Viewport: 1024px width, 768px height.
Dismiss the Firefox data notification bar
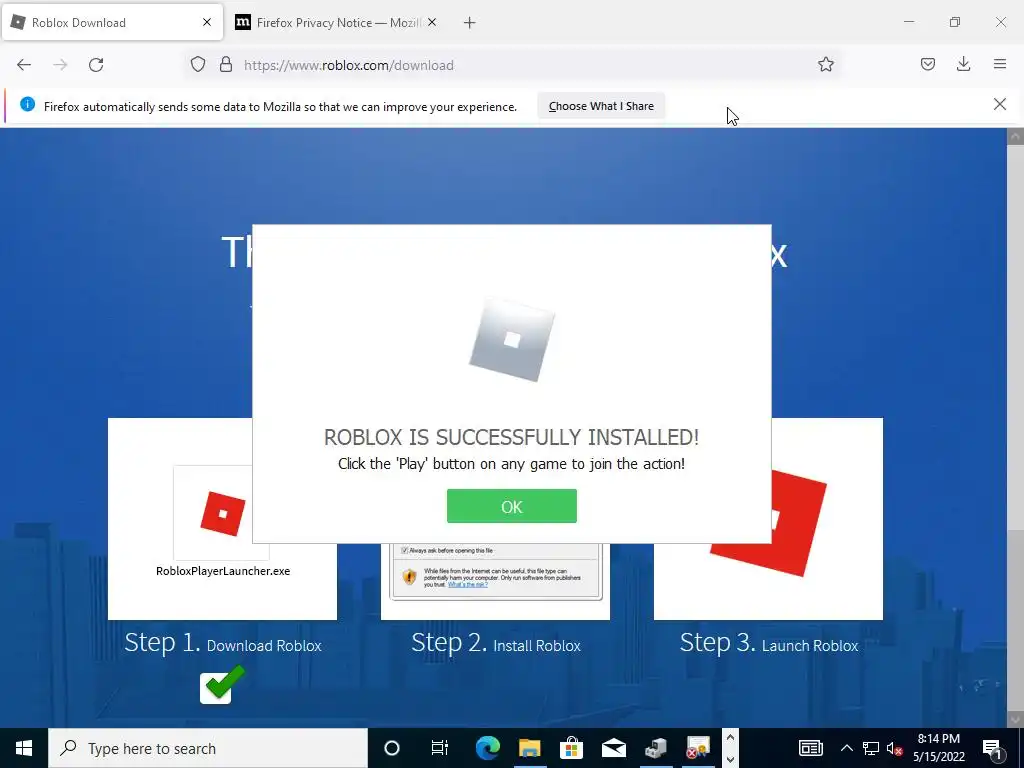pyautogui.click(x=999, y=104)
